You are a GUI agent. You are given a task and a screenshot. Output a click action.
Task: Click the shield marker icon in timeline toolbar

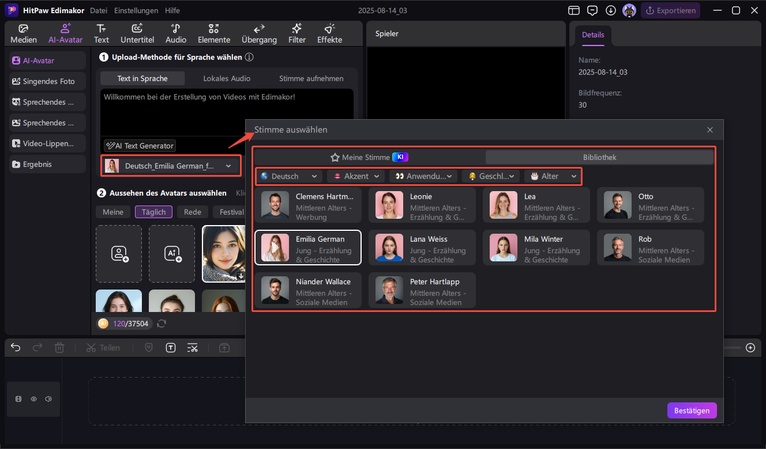point(149,347)
